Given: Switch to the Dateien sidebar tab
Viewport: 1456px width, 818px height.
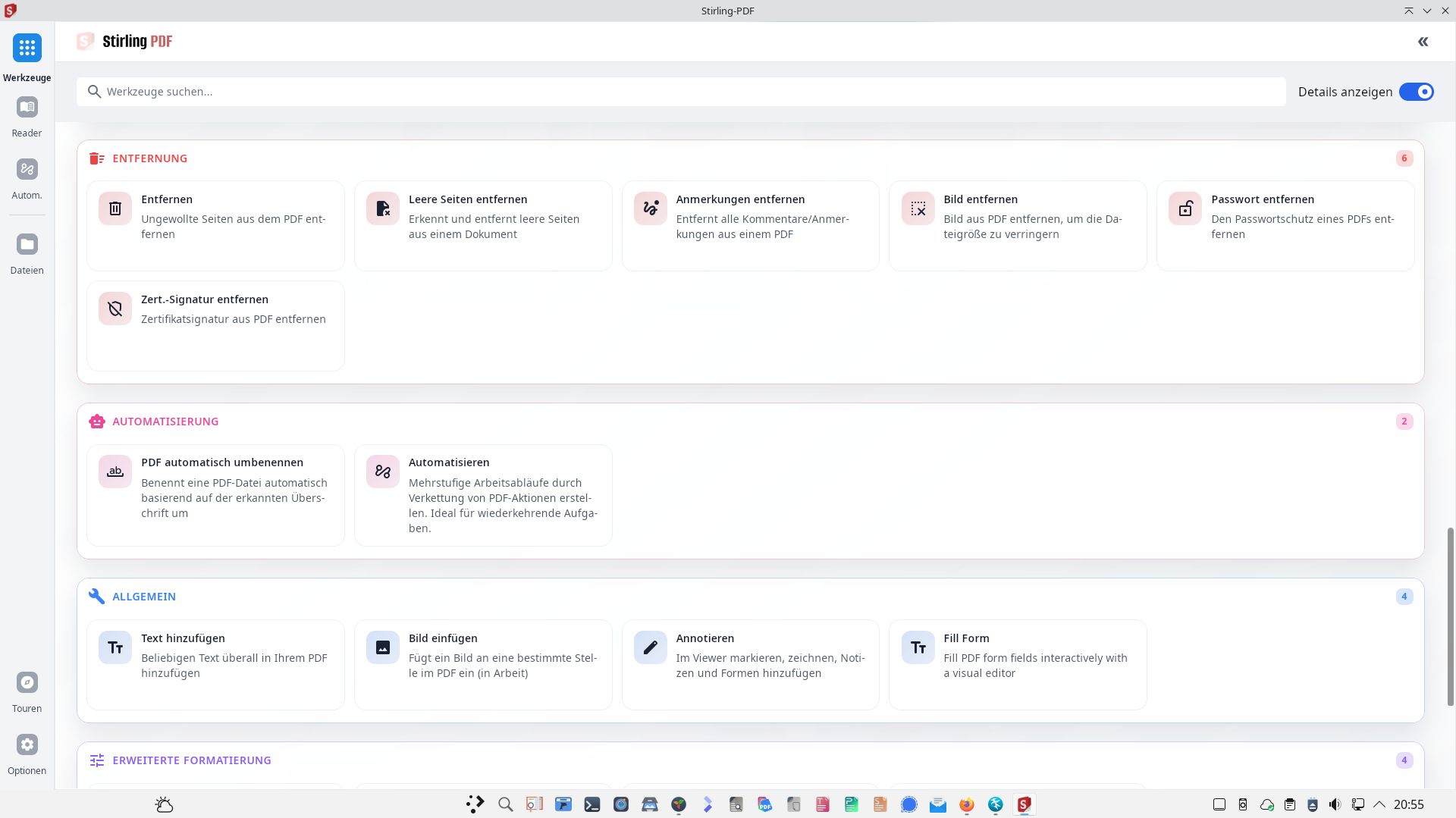Looking at the screenshot, I should coord(27,253).
